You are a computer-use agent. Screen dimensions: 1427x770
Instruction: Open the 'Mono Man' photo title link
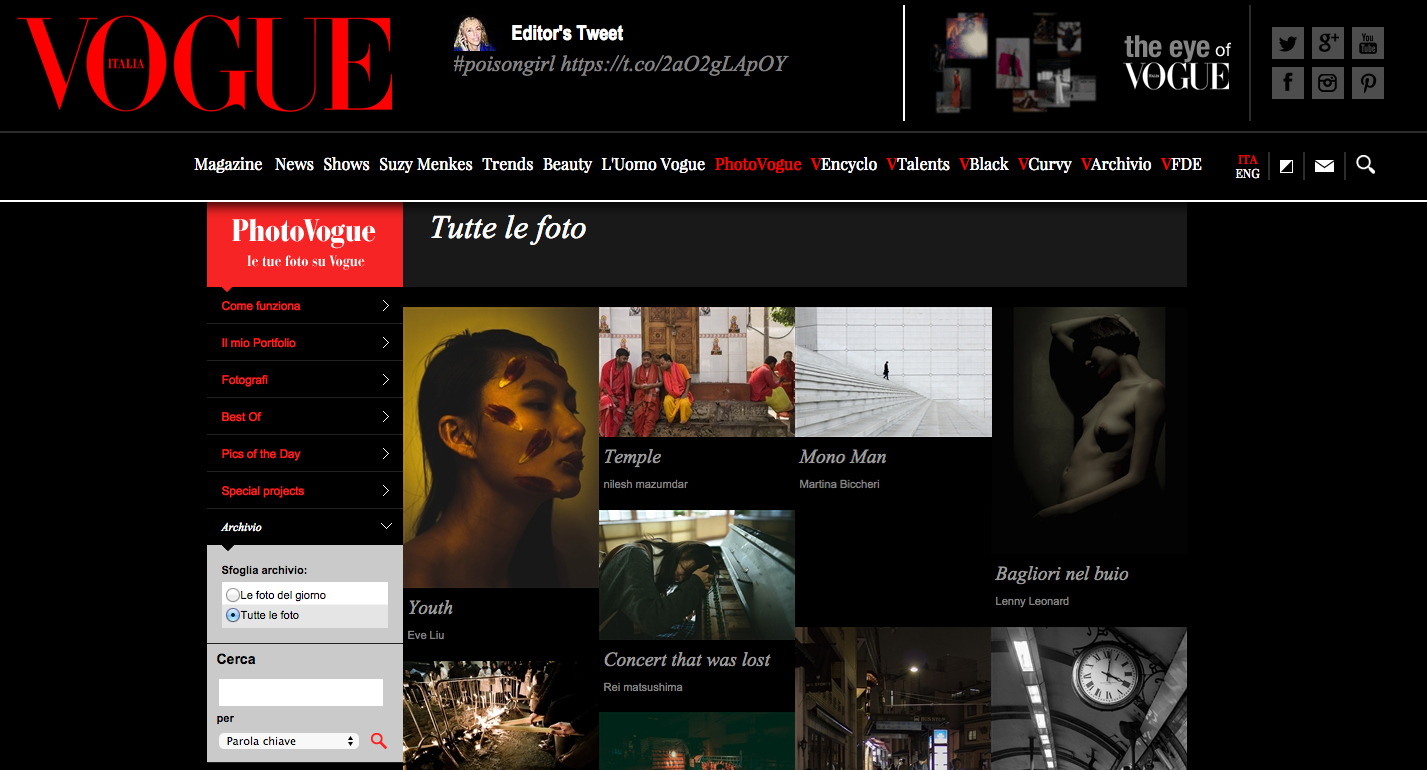[842, 457]
